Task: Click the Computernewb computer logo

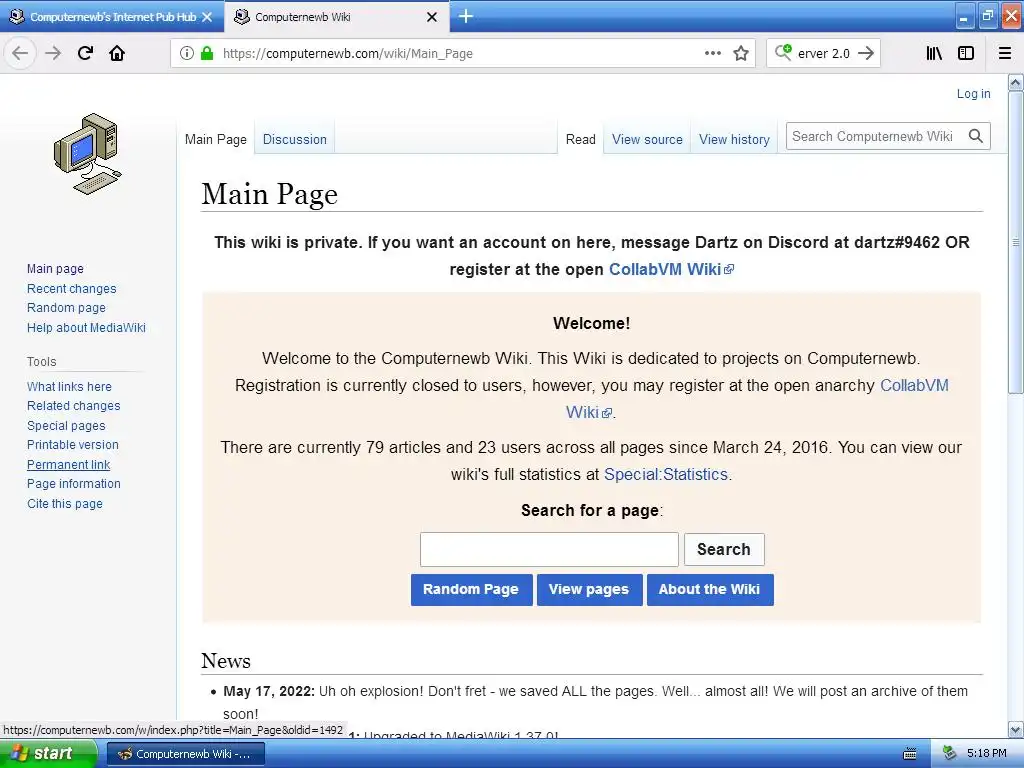Action: coord(88,154)
